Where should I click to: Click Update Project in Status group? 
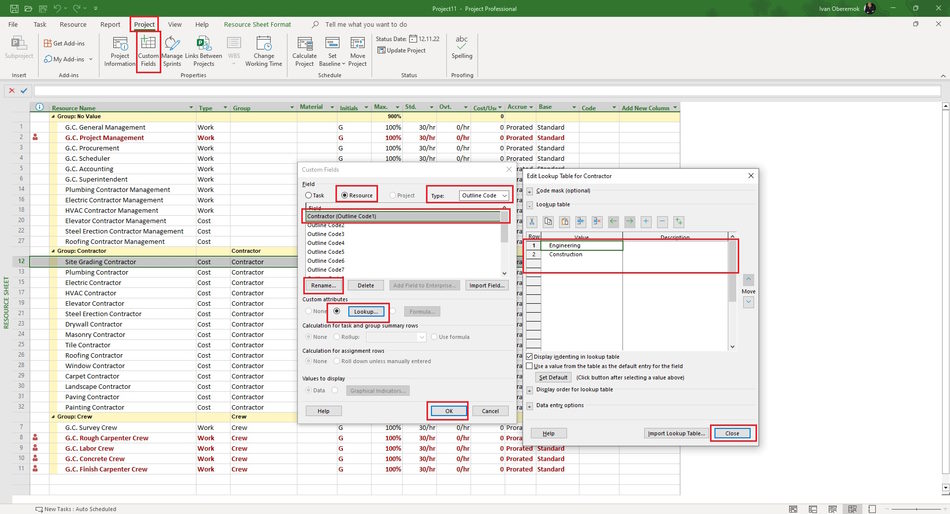click(401, 50)
